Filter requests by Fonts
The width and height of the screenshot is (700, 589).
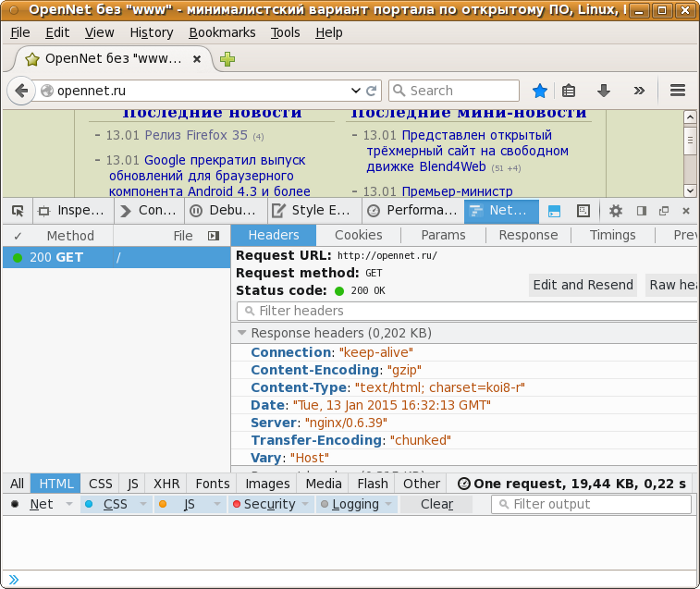(x=212, y=484)
